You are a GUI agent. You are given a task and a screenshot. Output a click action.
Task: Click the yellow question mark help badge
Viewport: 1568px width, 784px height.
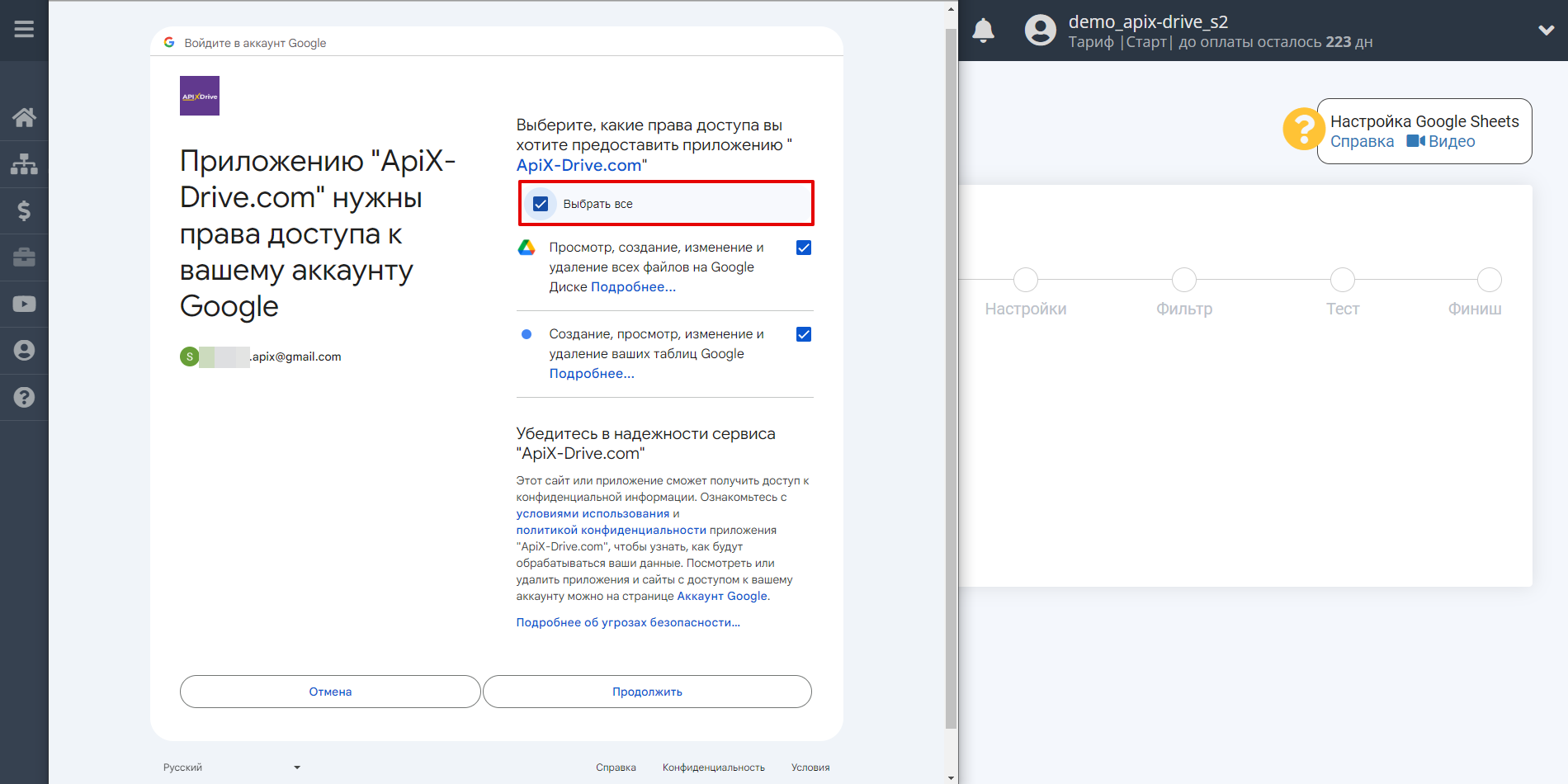[x=1303, y=130]
